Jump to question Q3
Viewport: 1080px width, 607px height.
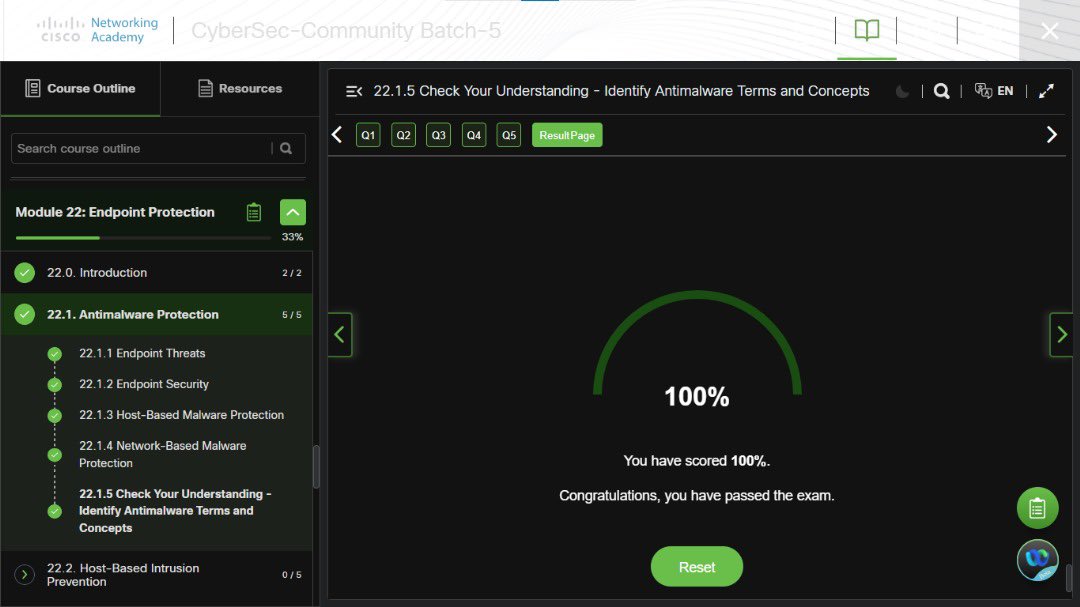pyautogui.click(x=439, y=135)
